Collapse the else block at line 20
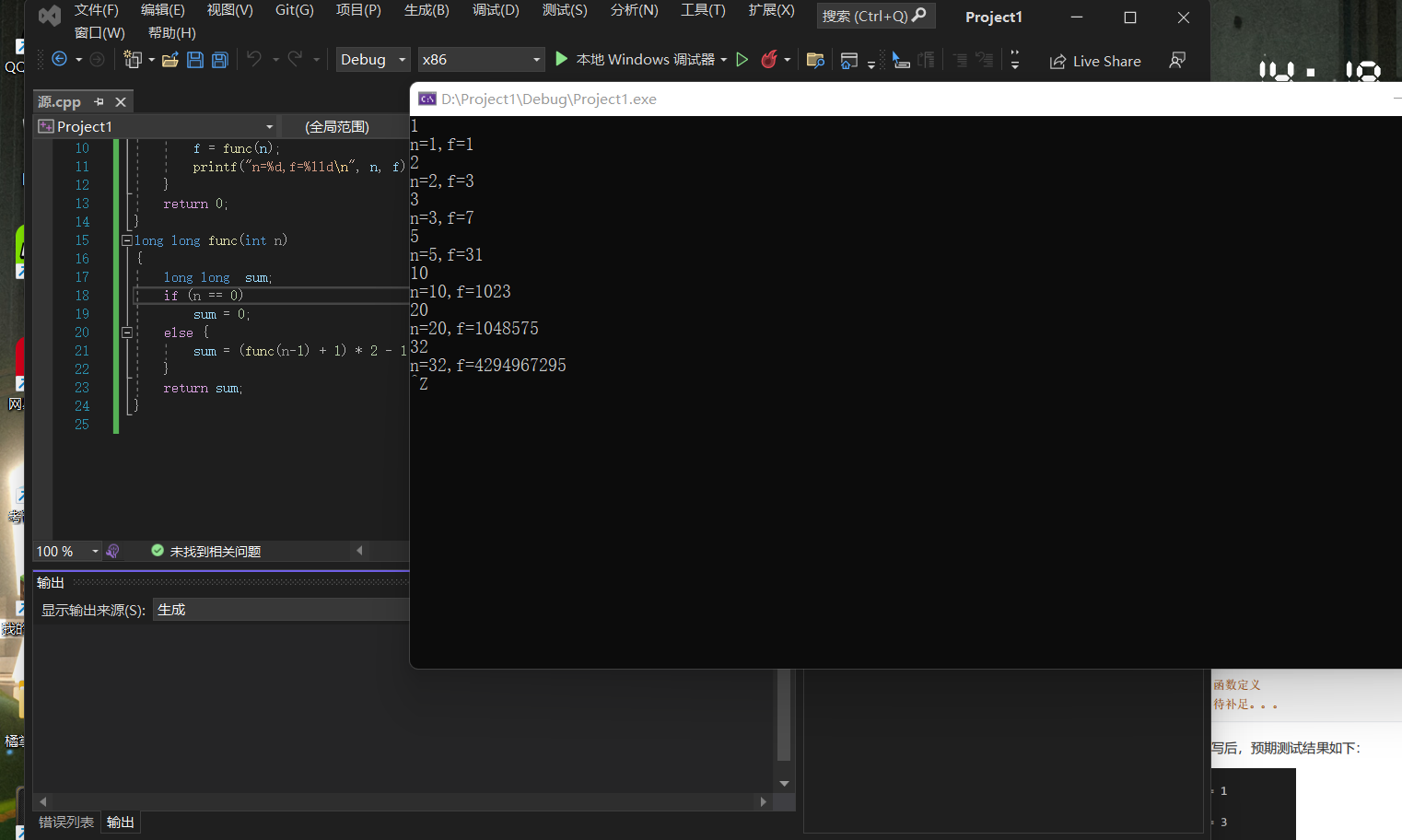This screenshot has height=840, width=1402. pos(127,332)
